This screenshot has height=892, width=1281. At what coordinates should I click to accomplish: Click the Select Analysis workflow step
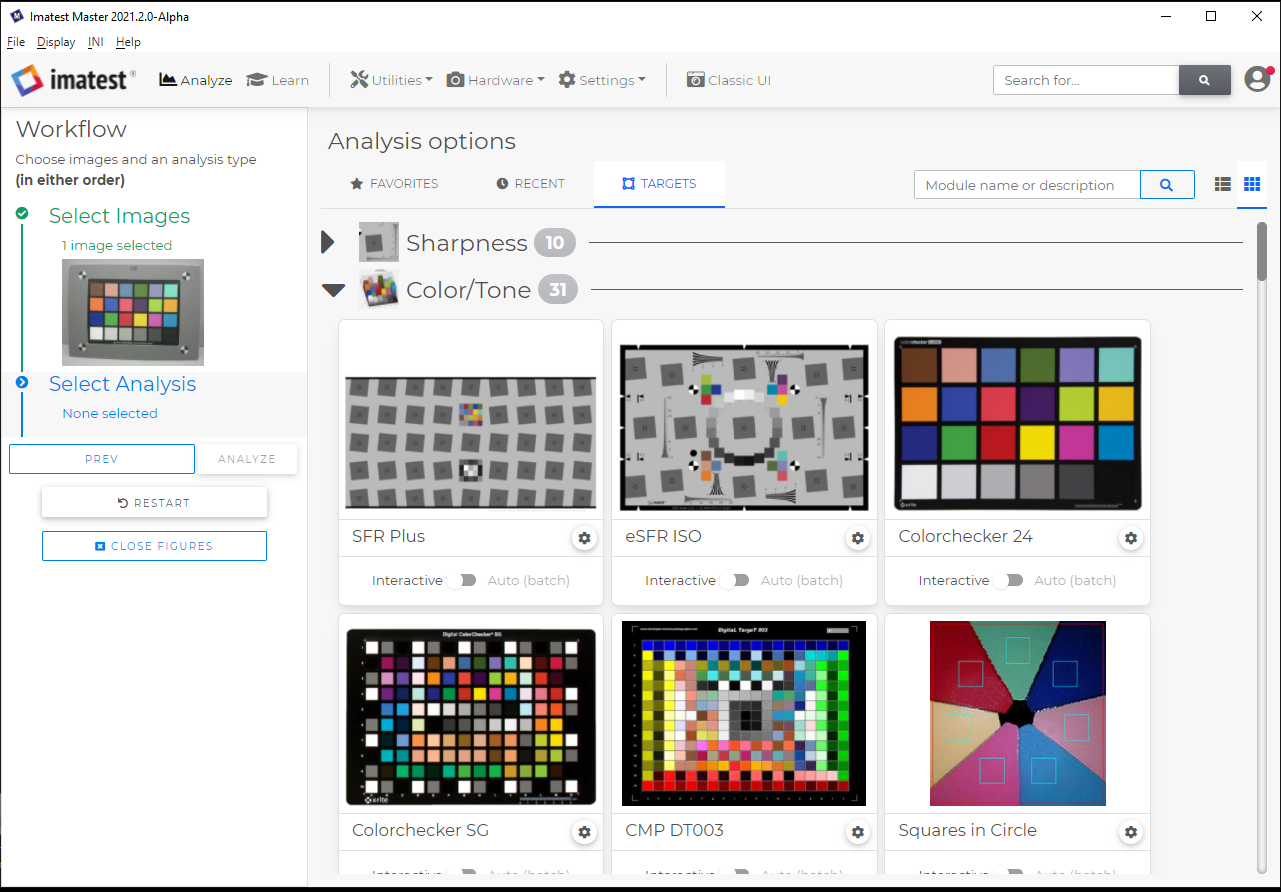(x=122, y=384)
